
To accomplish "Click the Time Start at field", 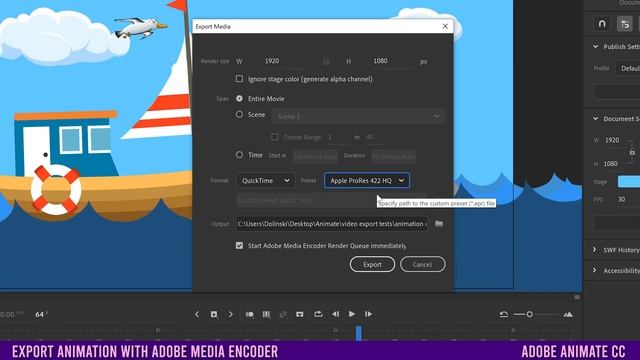I will click(x=316, y=156).
